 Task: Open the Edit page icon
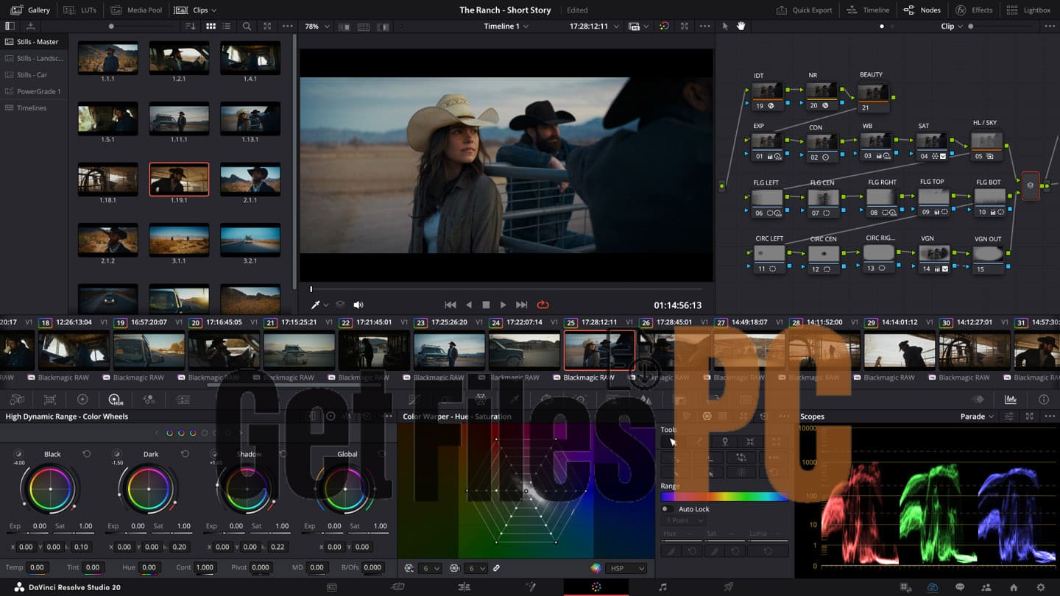(x=464, y=587)
